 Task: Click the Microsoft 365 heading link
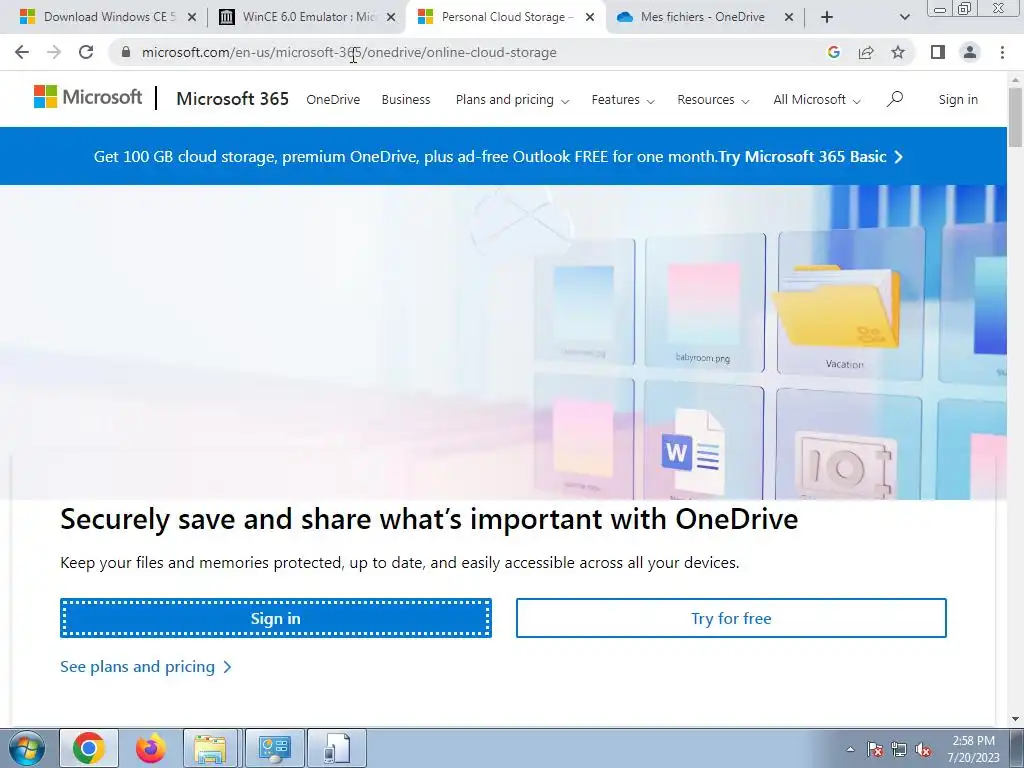tap(232, 99)
